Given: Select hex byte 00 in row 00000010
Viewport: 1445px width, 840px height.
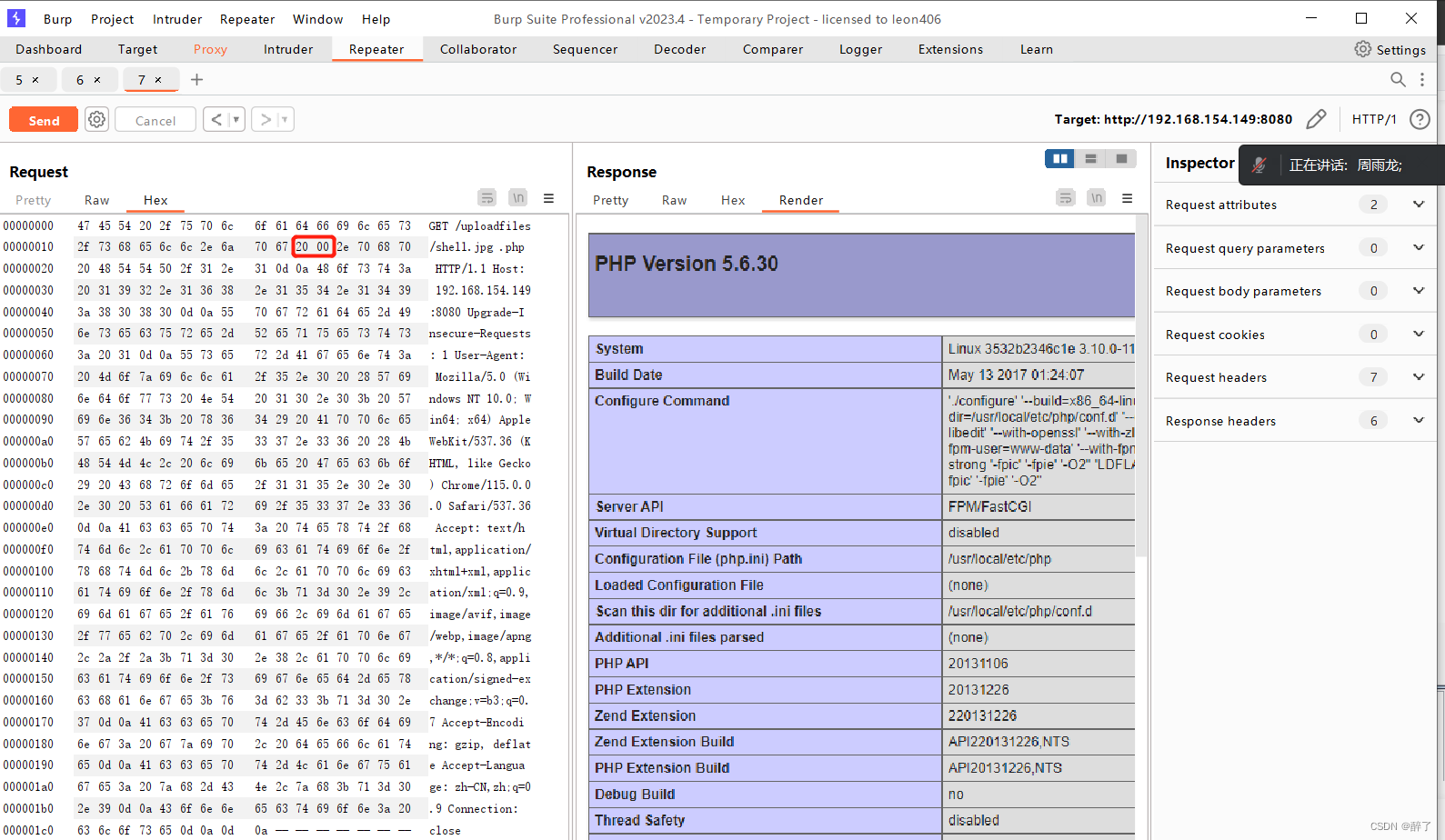Looking at the screenshot, I should 323,246.
